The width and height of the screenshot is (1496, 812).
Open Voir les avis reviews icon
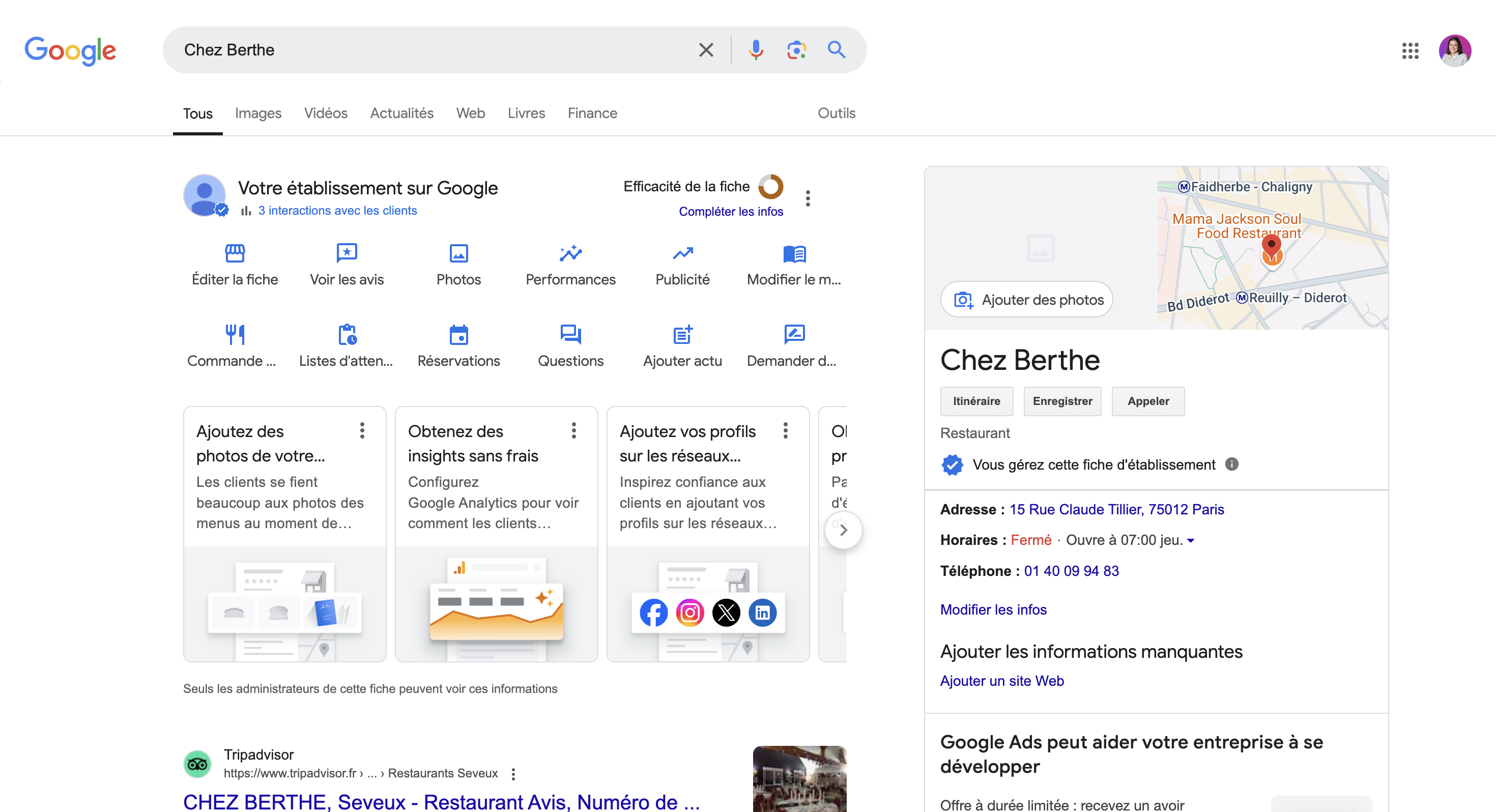pyautogui.click(x=347, y=253)
